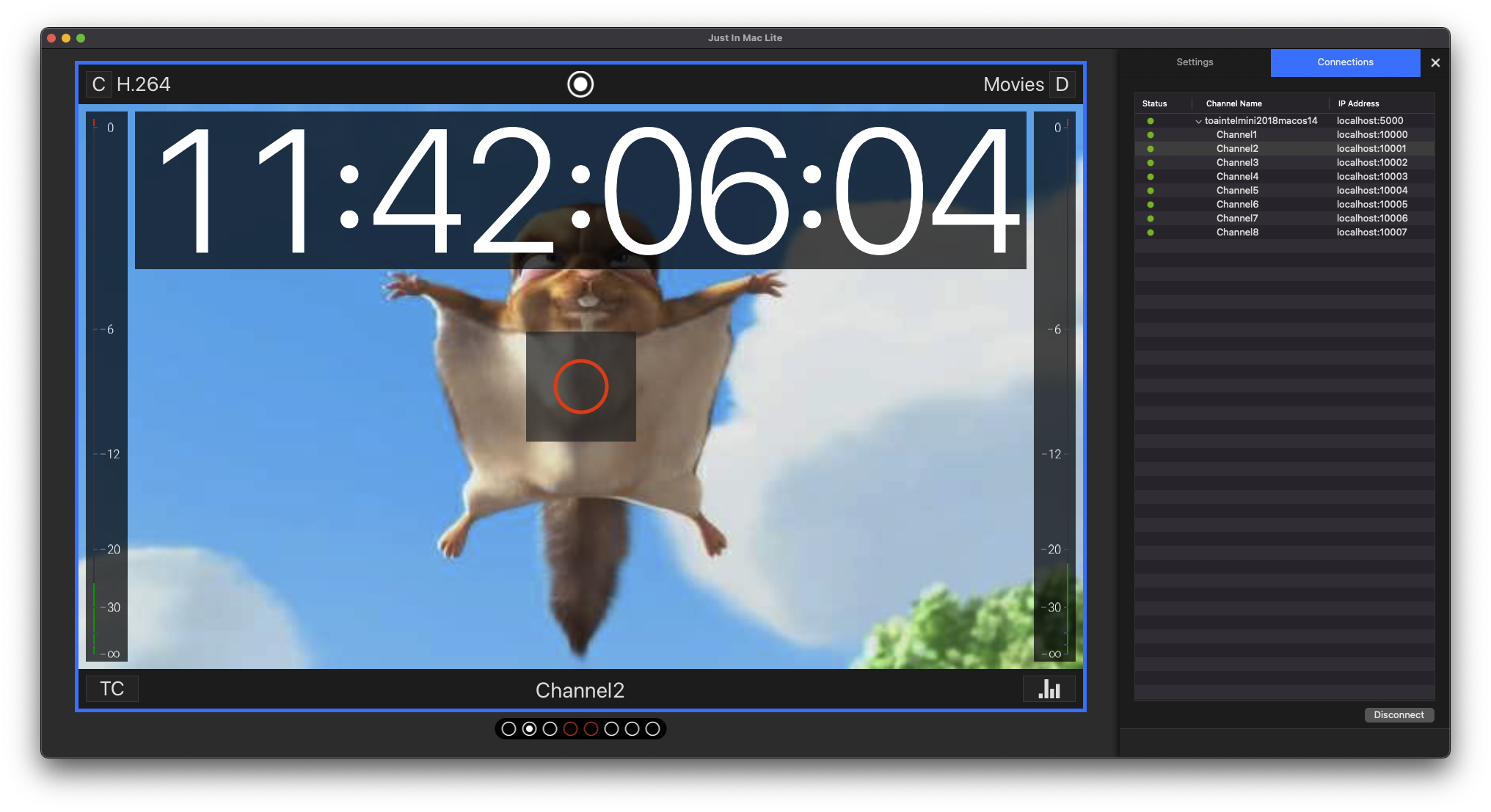Select the fourth, red channel page dot
The width and height of the screenshot is (1491, 812).
click(570, 729)
